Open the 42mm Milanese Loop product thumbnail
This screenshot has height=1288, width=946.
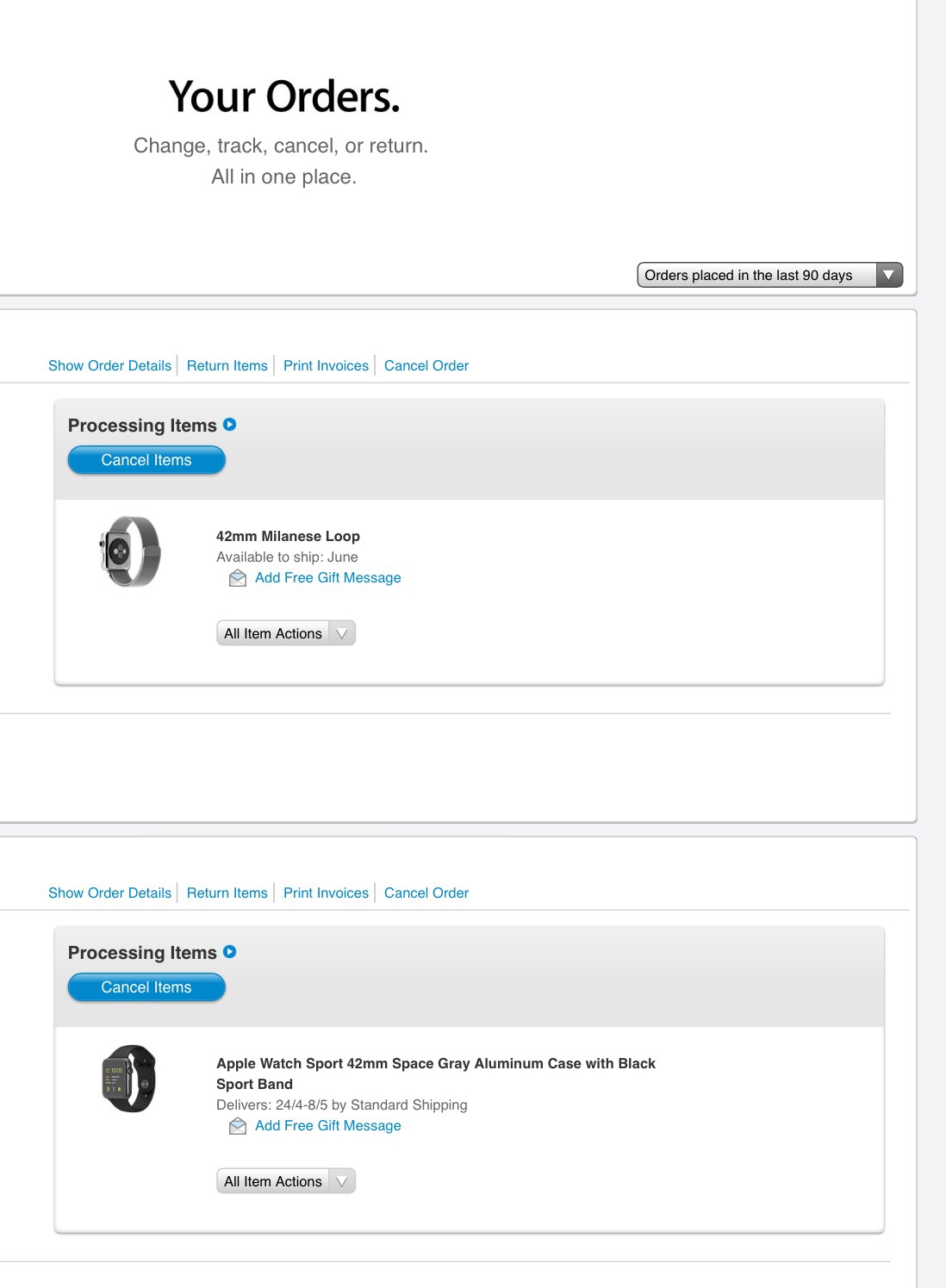(130, 551)
